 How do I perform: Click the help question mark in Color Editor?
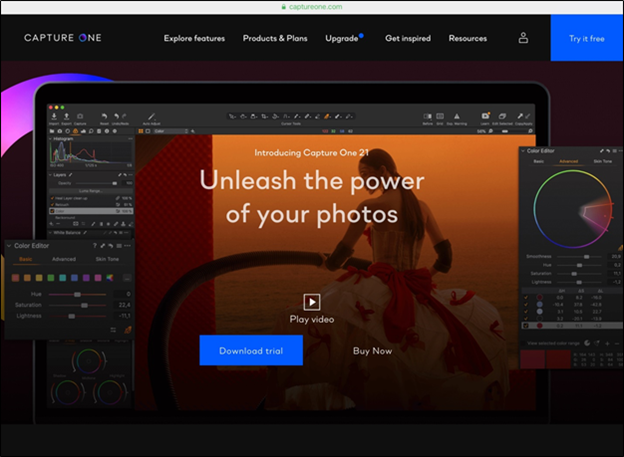click(x=95, y=246)
